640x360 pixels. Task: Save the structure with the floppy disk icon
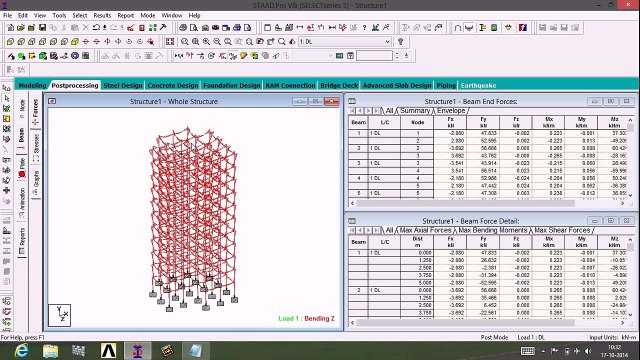(42, 28)
